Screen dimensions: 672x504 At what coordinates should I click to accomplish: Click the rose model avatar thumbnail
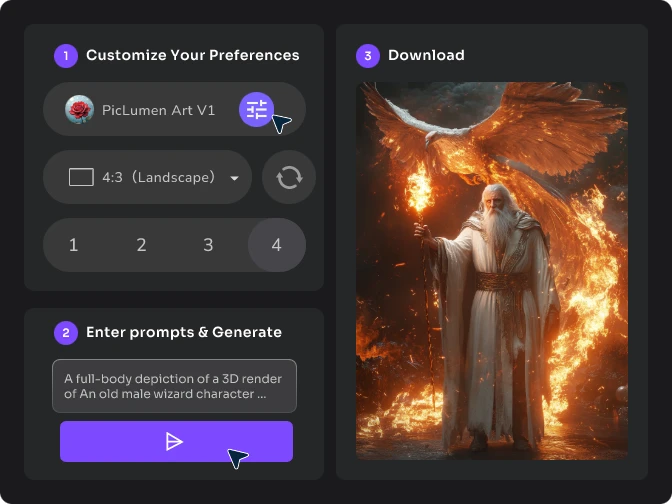click(x=79, y=110)
